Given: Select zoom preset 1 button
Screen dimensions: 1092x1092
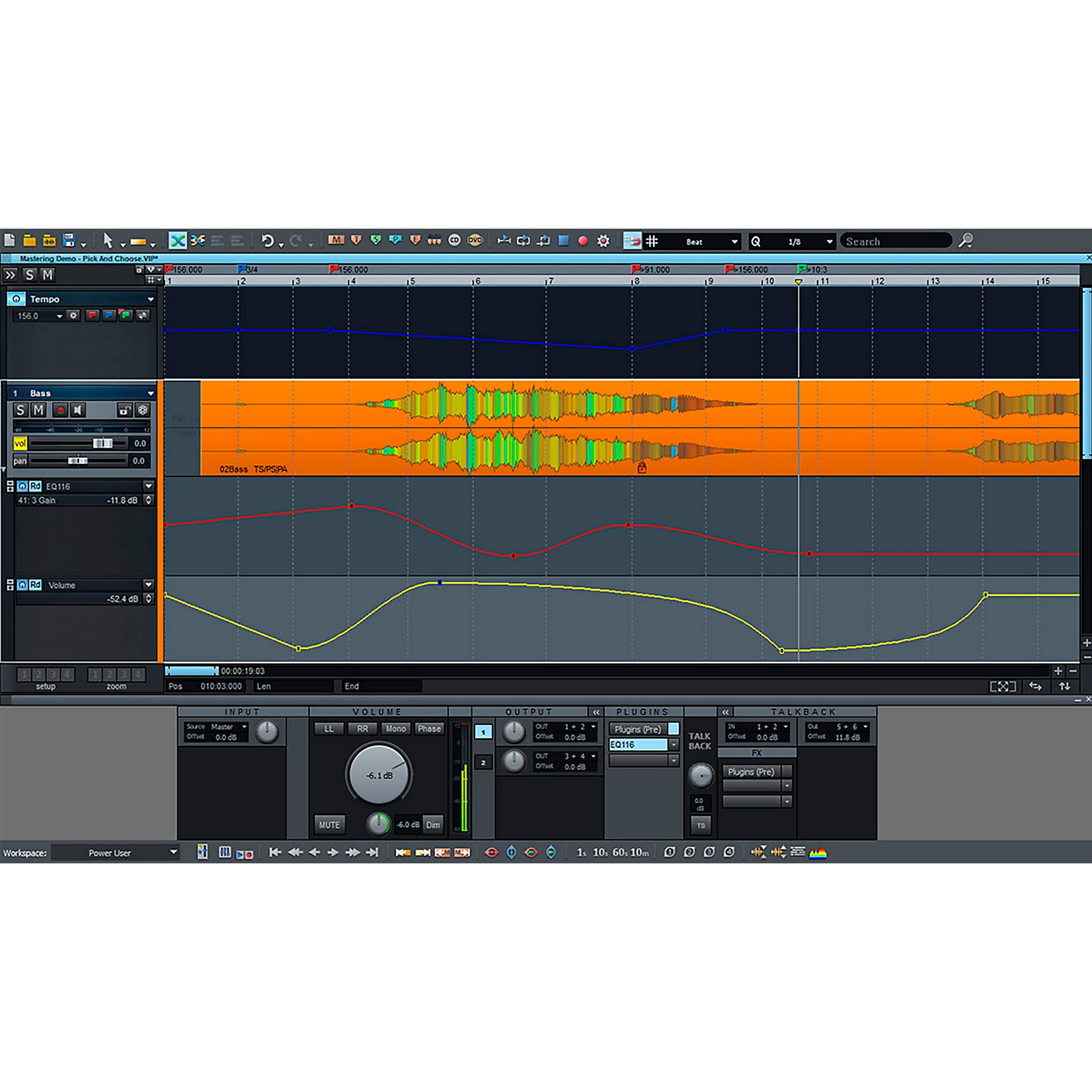Looking at the screenshot, I should pyautogui.click(x=95, y=674).
